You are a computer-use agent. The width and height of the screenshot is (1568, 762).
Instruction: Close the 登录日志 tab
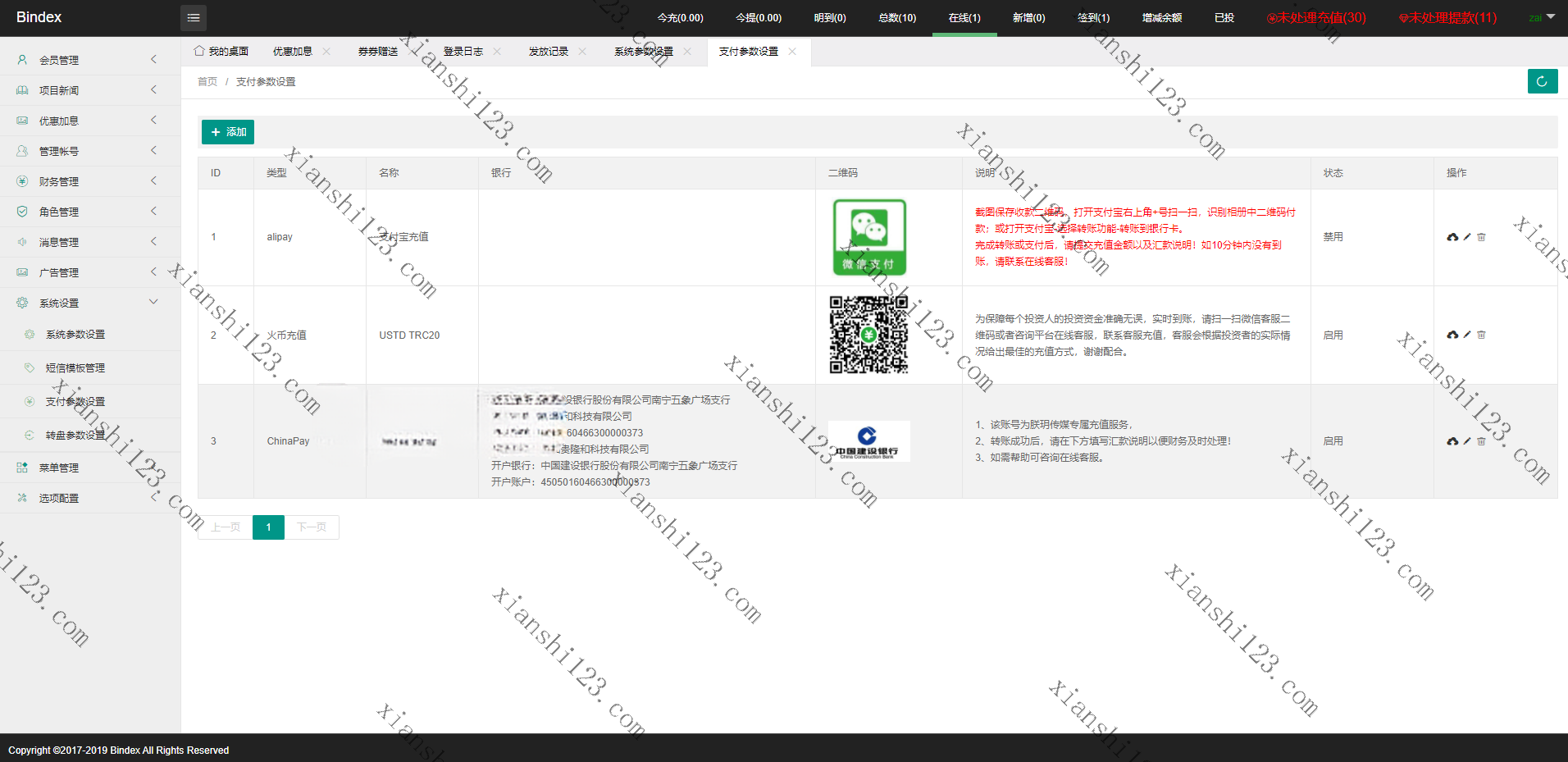coord(497,51)
